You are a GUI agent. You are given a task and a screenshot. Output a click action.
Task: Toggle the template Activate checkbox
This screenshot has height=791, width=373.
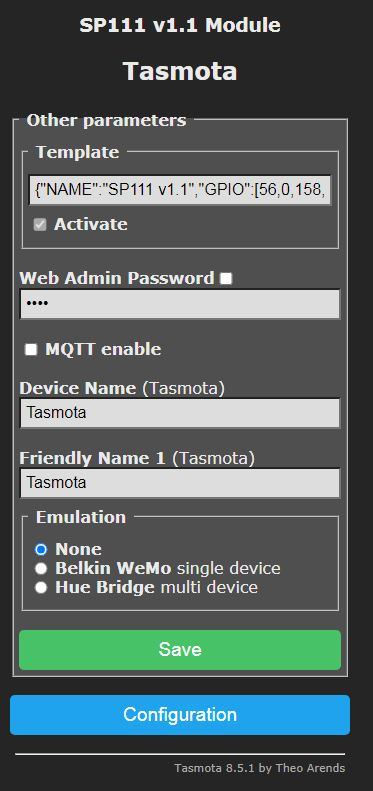click(x=40, y=225)
